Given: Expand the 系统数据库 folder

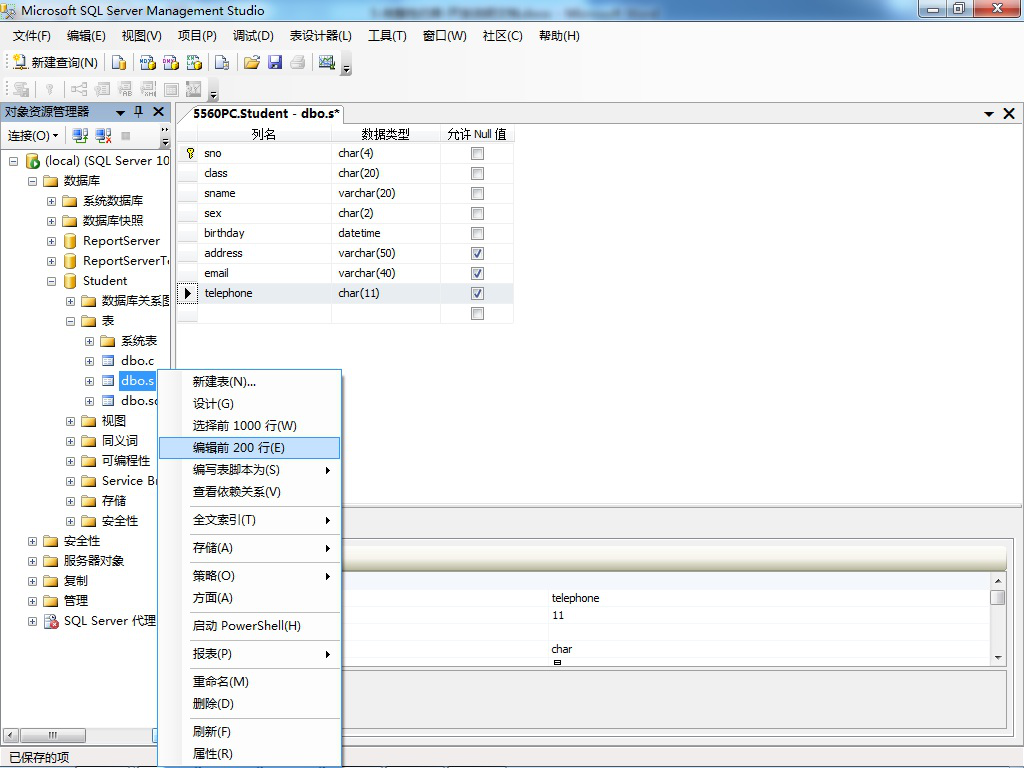Looking at the screenshot, I should pos(51,201).
